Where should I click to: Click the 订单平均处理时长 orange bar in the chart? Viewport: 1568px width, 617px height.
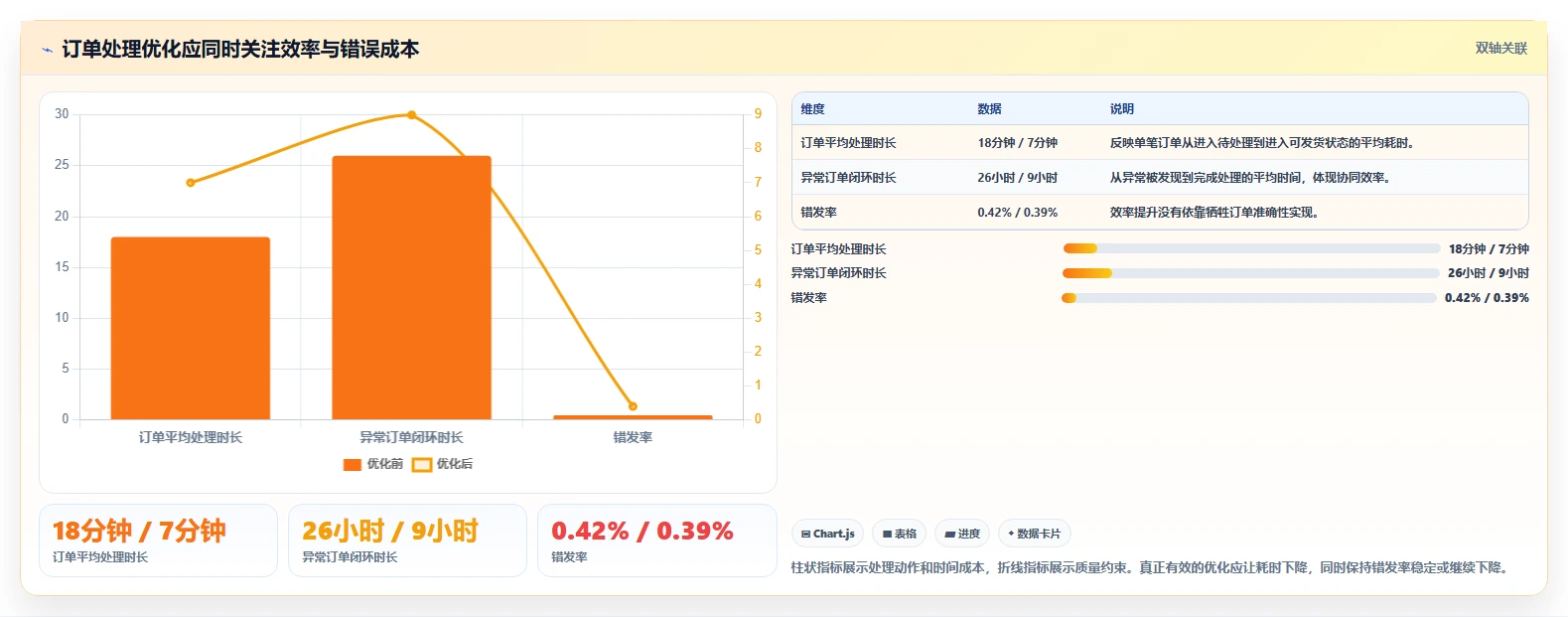(191, 328)
